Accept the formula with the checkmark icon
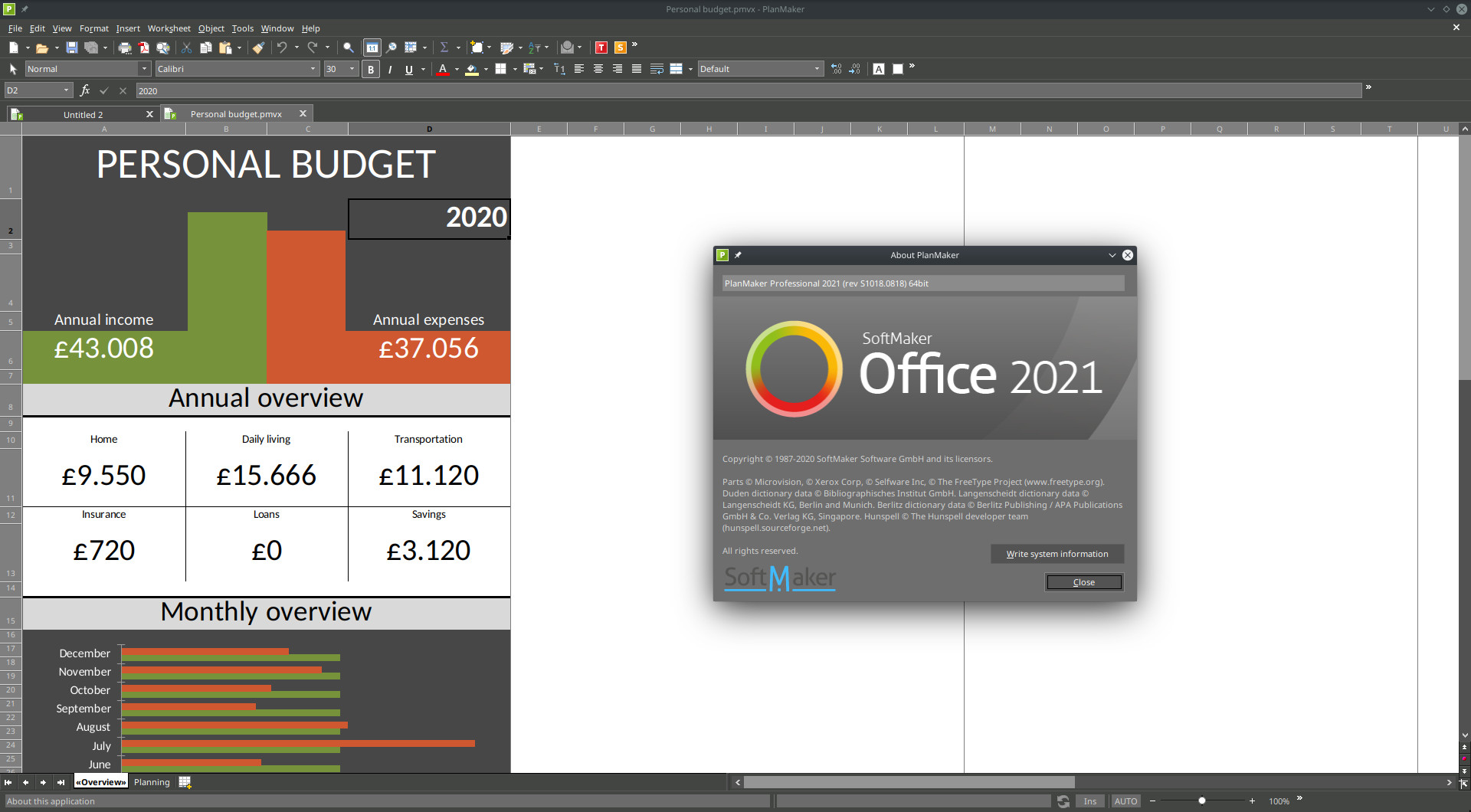Viewport: 1471px width, 812px height. [x=104, y=90]
